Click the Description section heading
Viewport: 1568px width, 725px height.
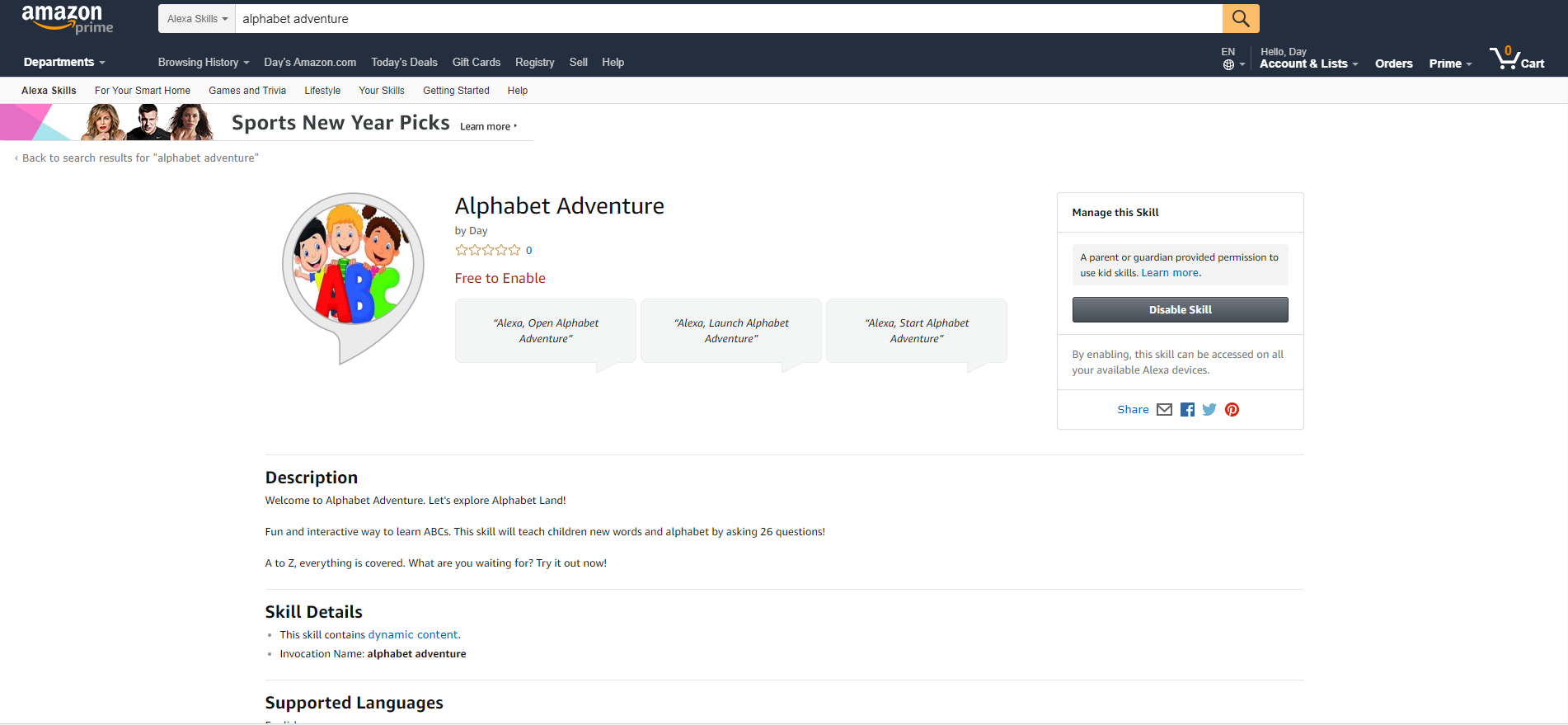(x=312, y=478)
